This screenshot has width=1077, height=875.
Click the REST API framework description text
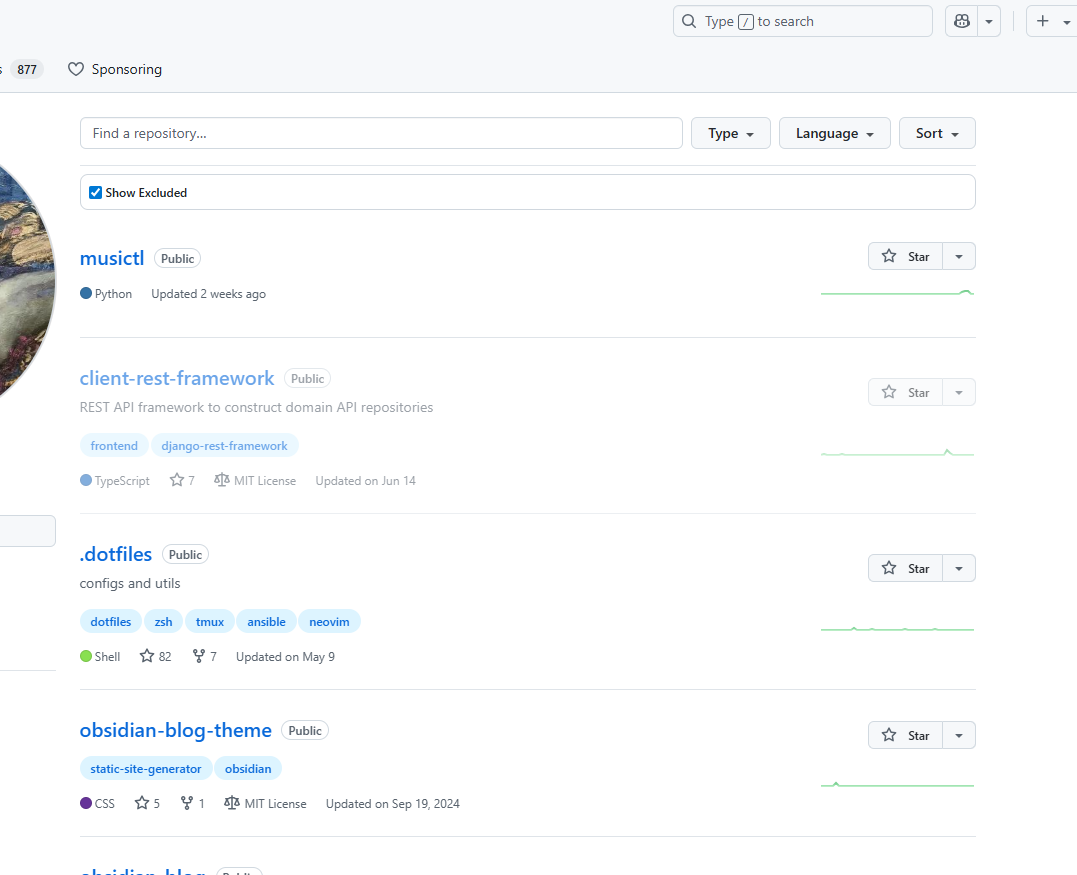point(256,407)
